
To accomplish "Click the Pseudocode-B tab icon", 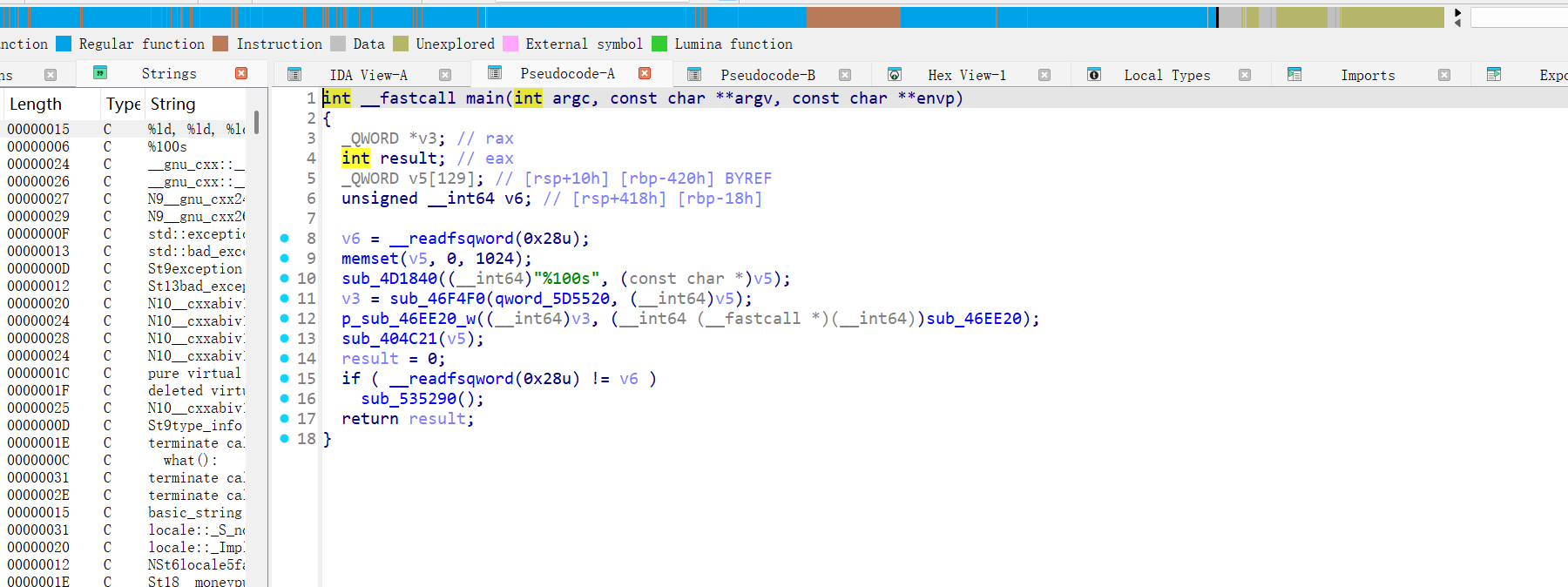I will point(694,74).
